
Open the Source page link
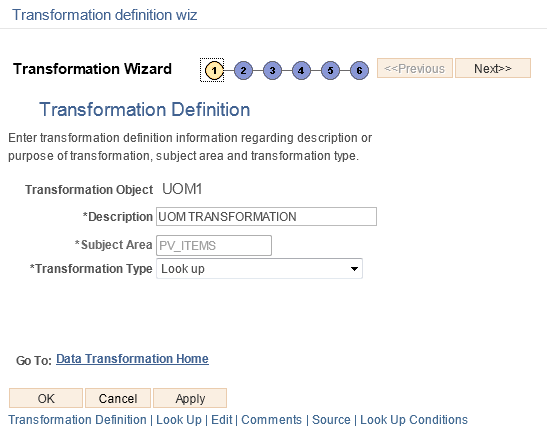click(331, 420)
